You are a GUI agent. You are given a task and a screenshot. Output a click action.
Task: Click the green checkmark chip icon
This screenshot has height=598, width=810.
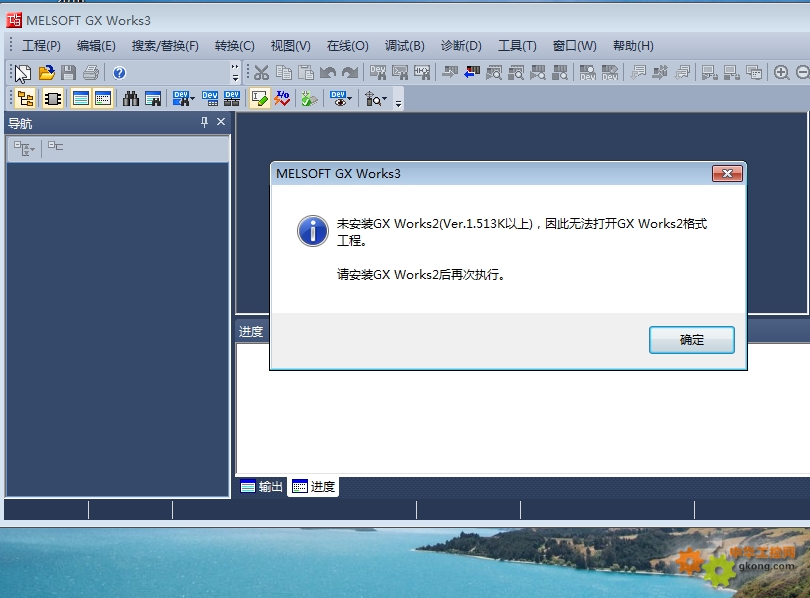point(309,99)
